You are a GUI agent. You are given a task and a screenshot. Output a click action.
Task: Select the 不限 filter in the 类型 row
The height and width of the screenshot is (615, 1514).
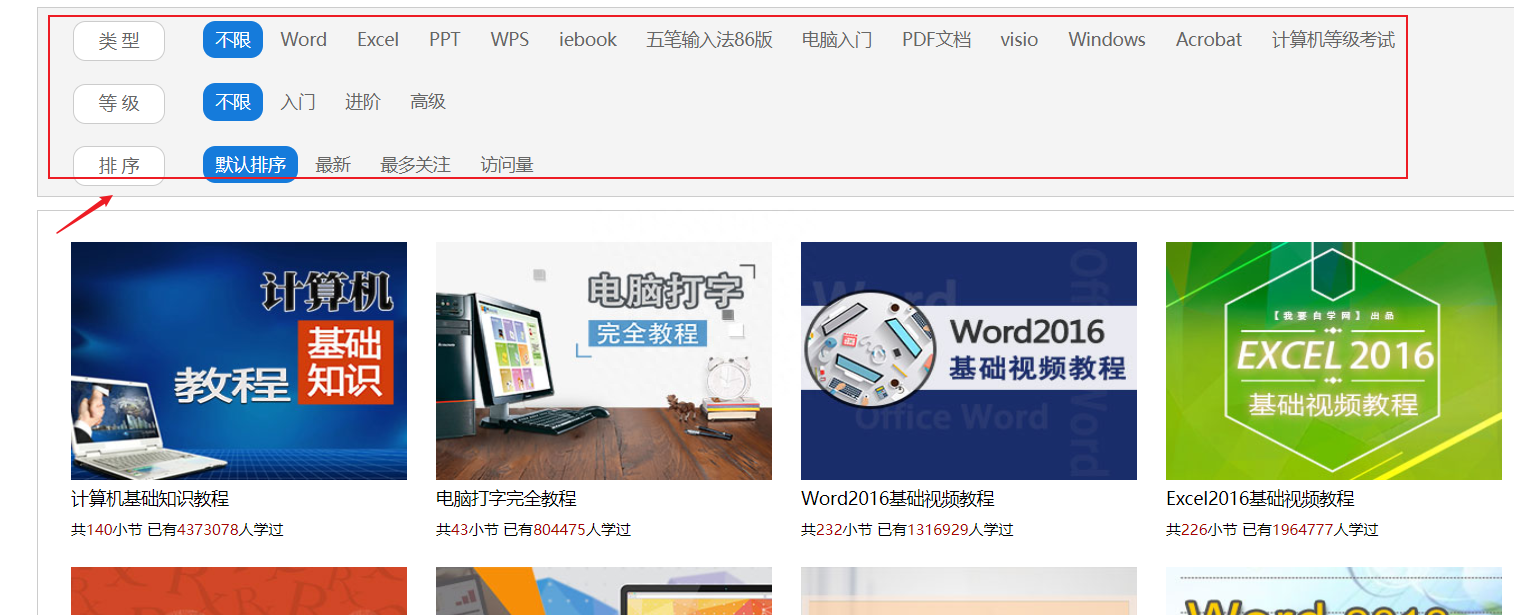(233, 40)
